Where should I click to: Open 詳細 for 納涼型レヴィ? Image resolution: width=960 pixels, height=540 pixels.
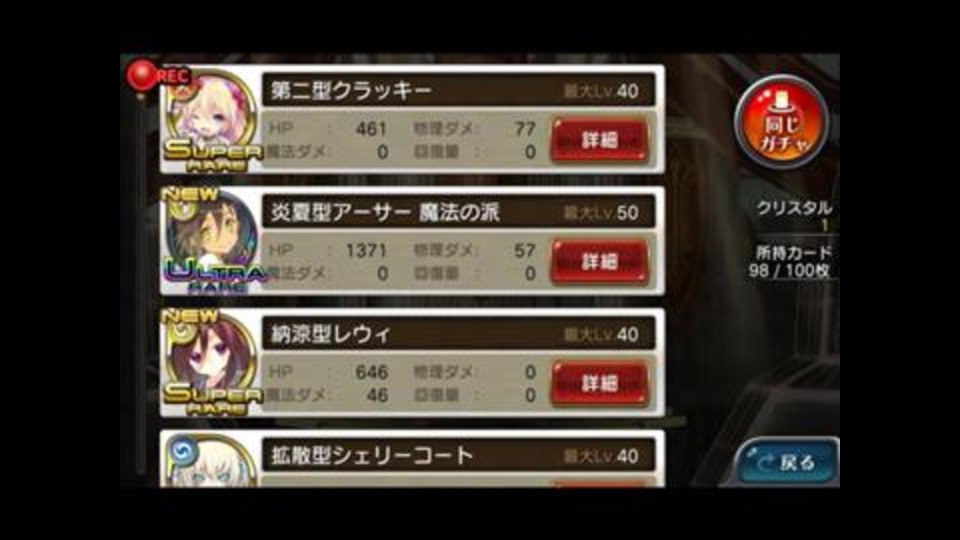click(x=599, y=383)
